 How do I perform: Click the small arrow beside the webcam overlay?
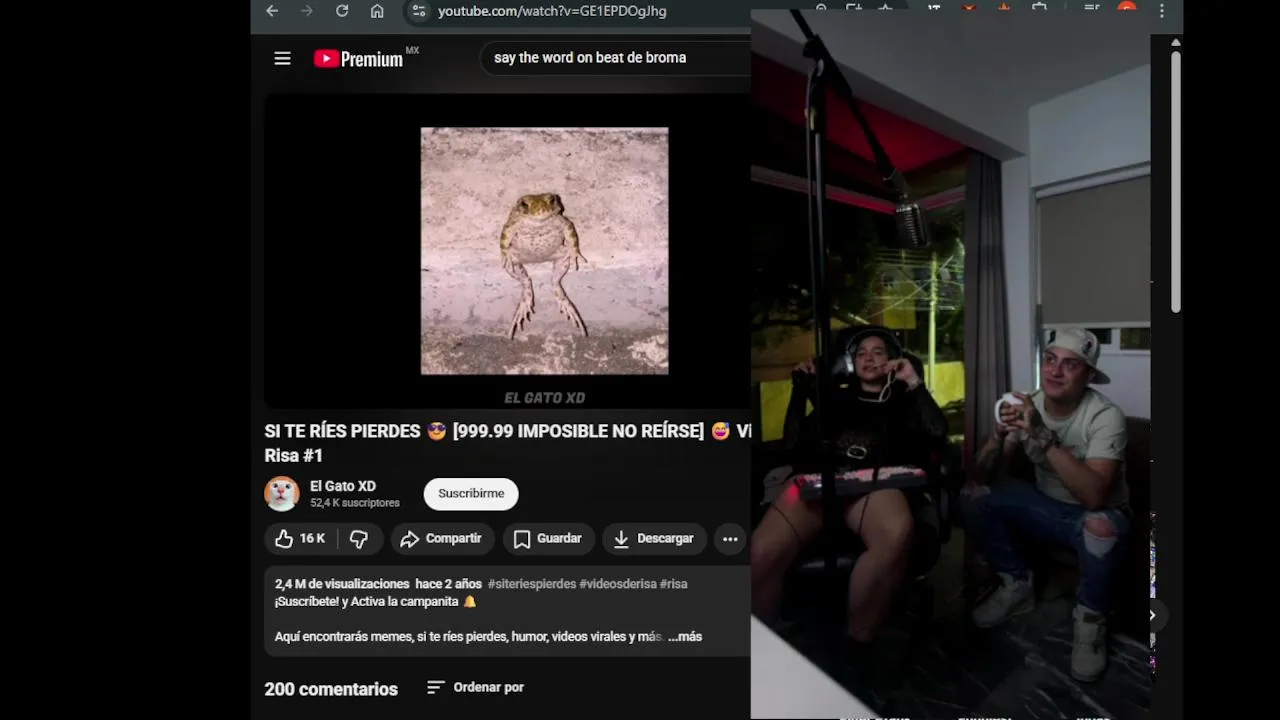point(1151,615)
